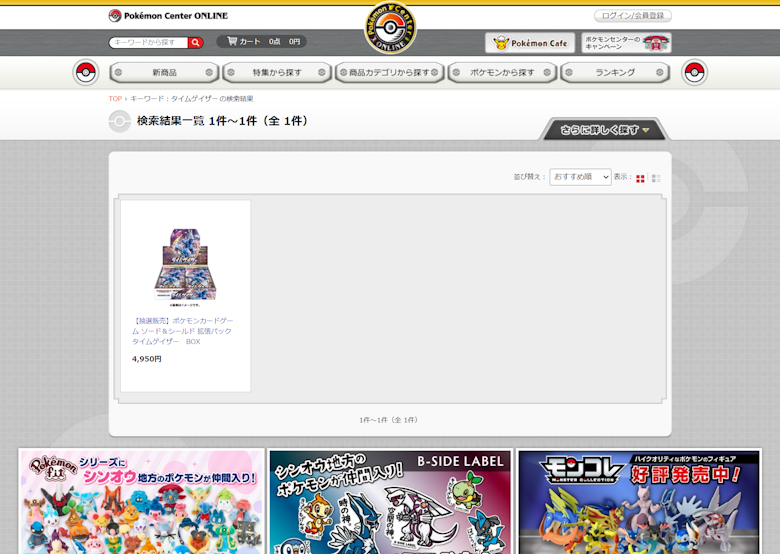Open the cart (カート) icon

click(x=233, y=42)
